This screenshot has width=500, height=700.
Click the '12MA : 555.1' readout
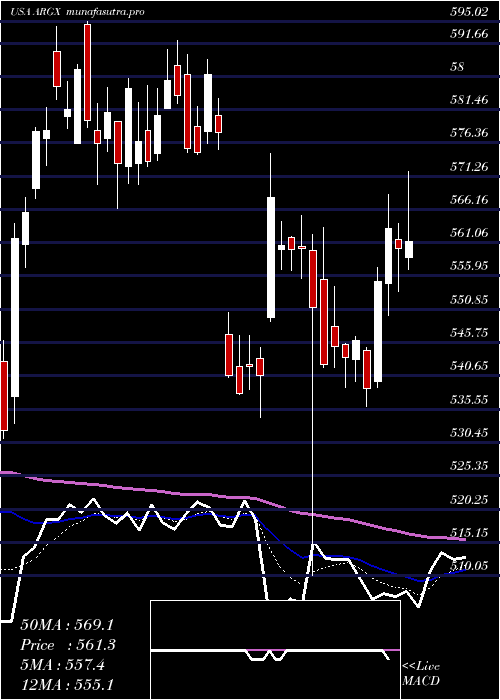click(x=66, y=685)
